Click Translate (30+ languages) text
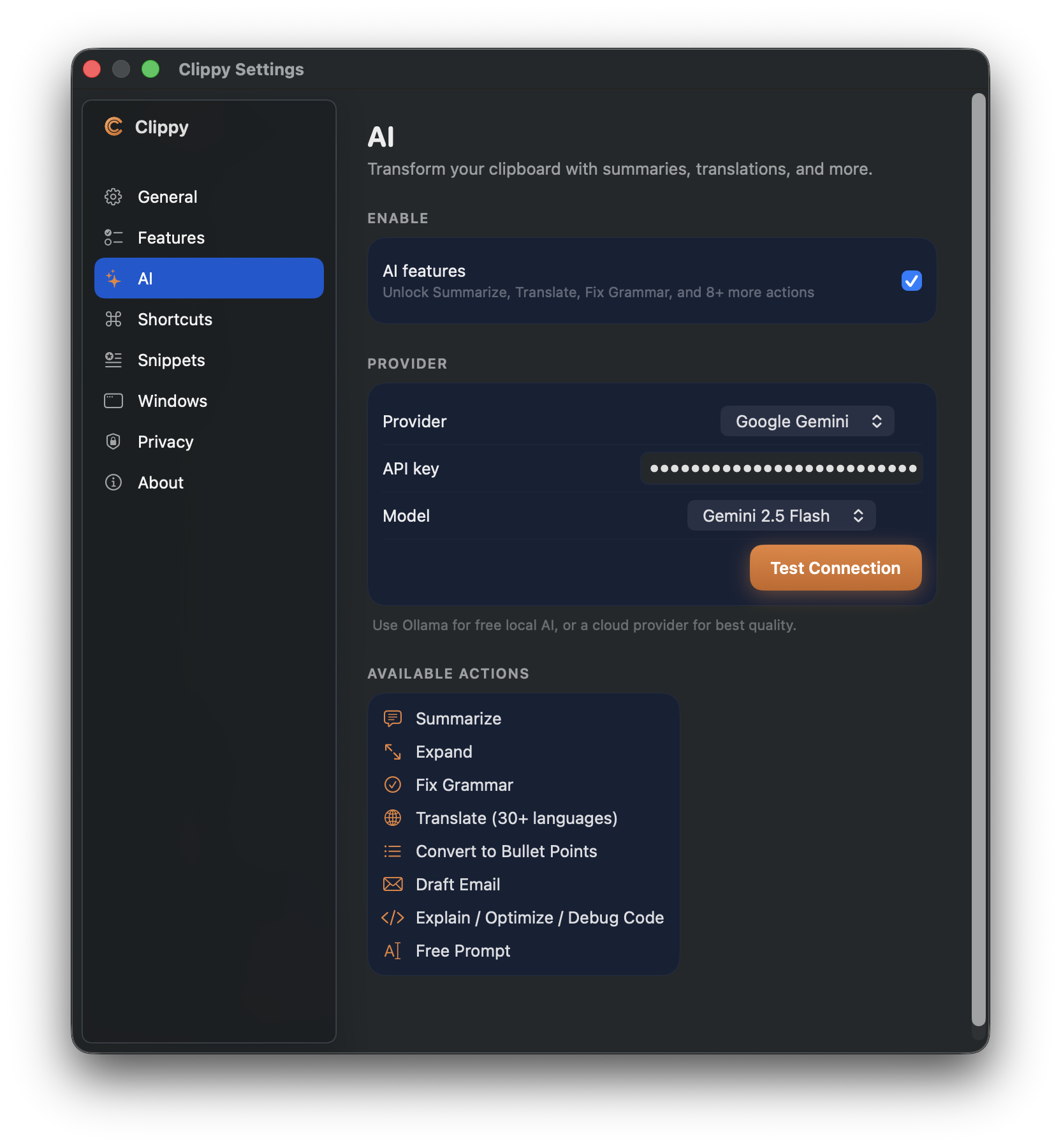Viewport: 1061px width, 1148px height. pos(516,818)
